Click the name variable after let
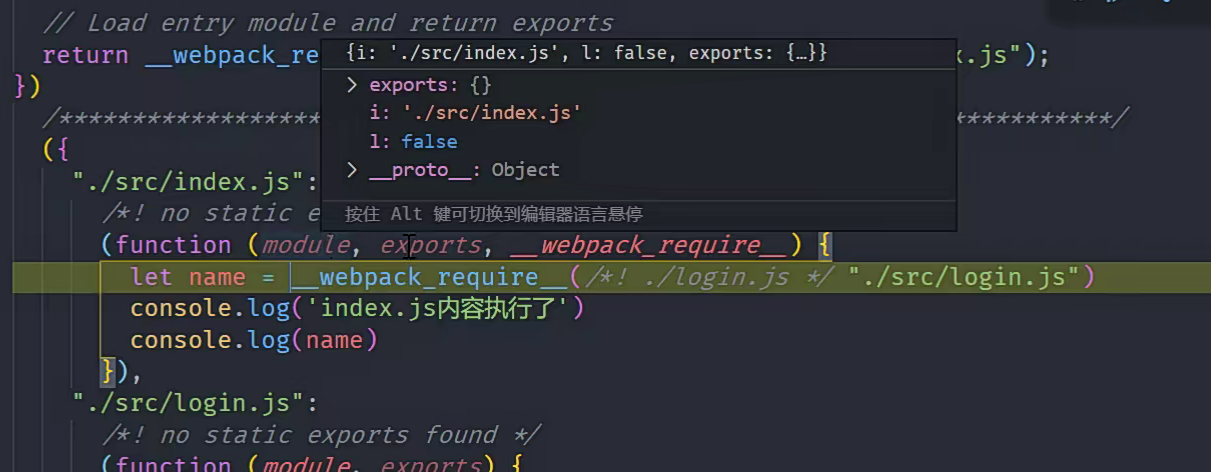The image size is (1211, 472). [217, 277]
